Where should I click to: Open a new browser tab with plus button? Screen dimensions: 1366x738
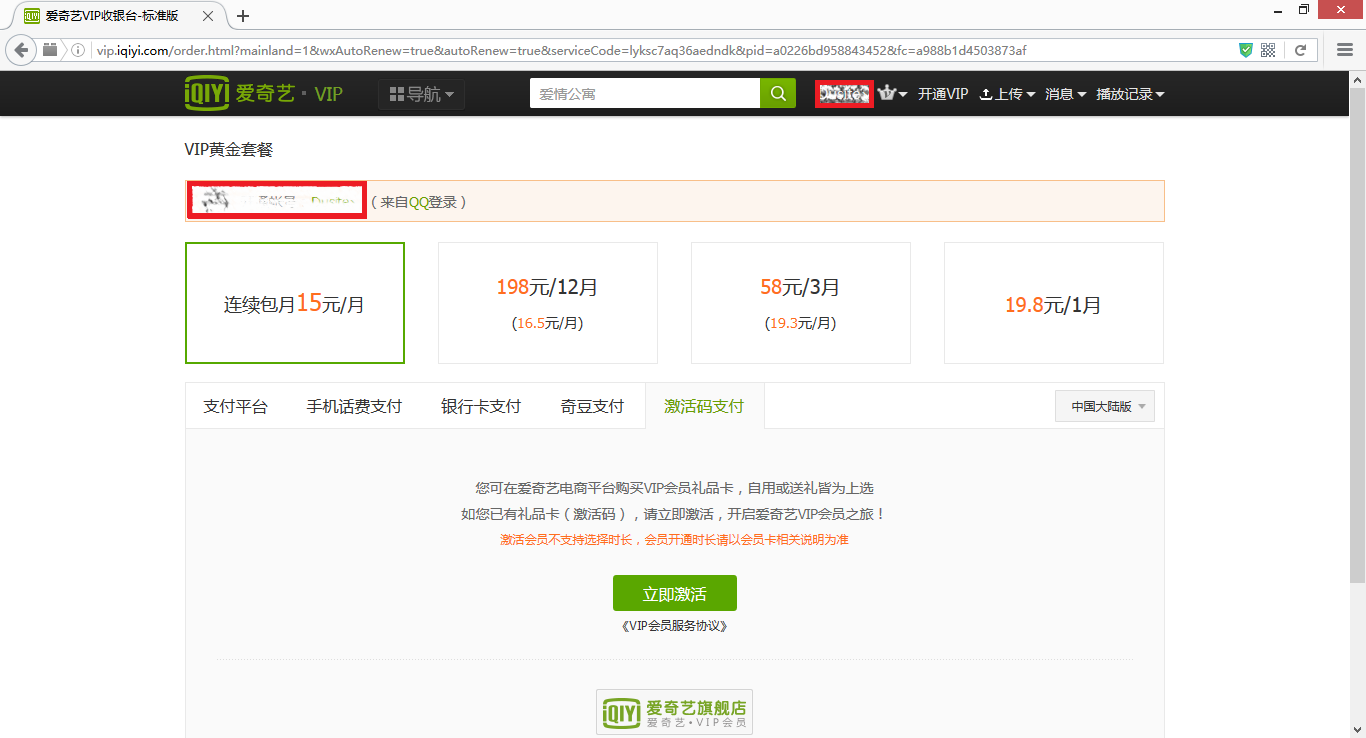(x=243, y=16)
